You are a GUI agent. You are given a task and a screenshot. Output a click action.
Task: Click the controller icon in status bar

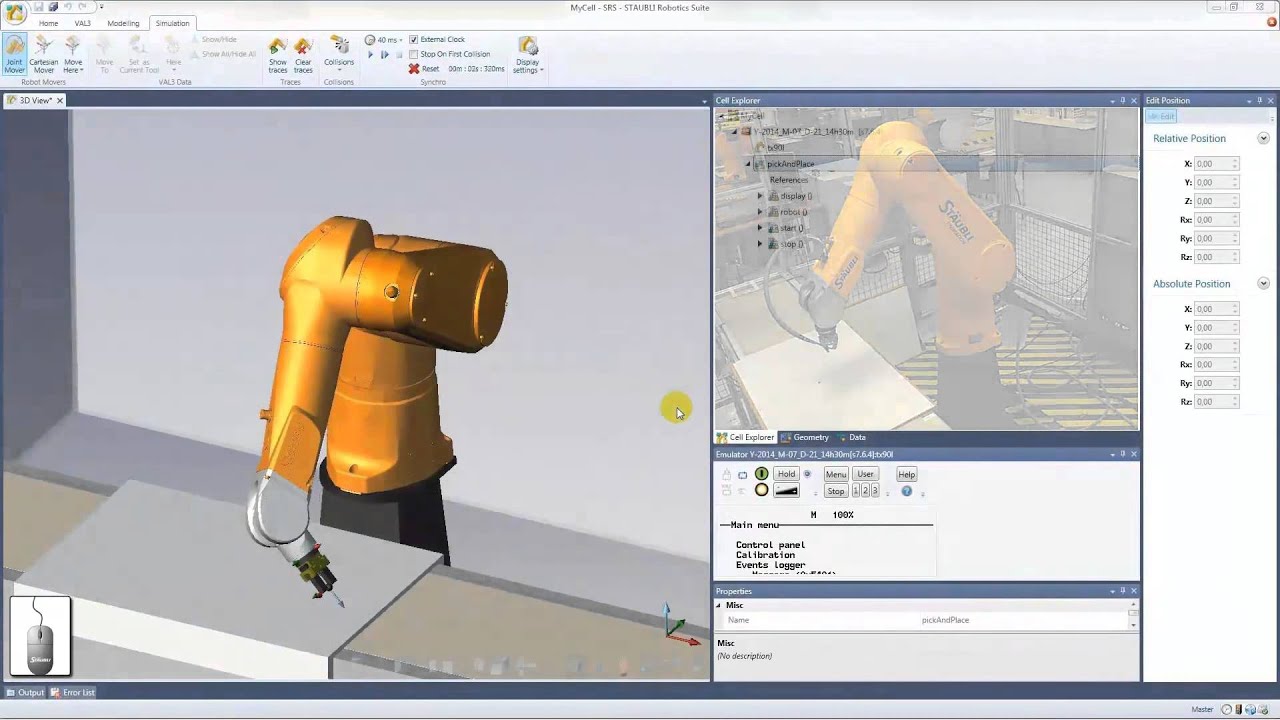[1241, 709]
